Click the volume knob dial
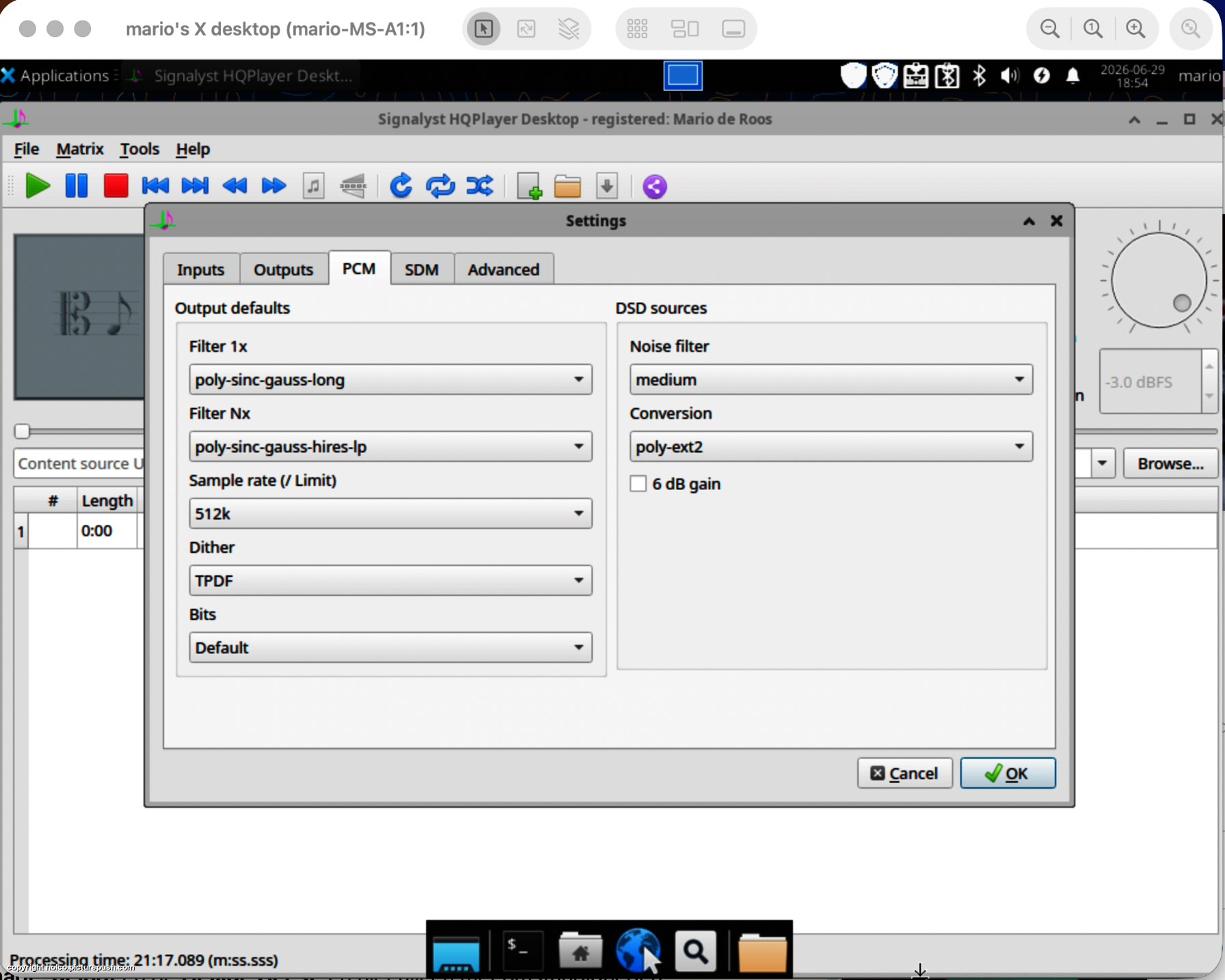 pos(1159,280)
